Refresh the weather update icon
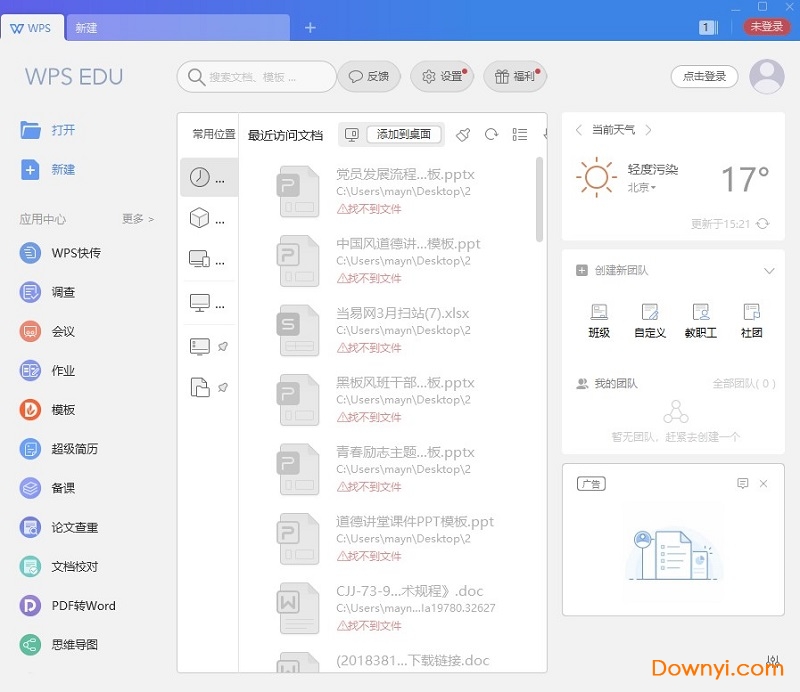The height and width of the screenshot is (692, 800). pyautogui.click(x=764, y=224)
